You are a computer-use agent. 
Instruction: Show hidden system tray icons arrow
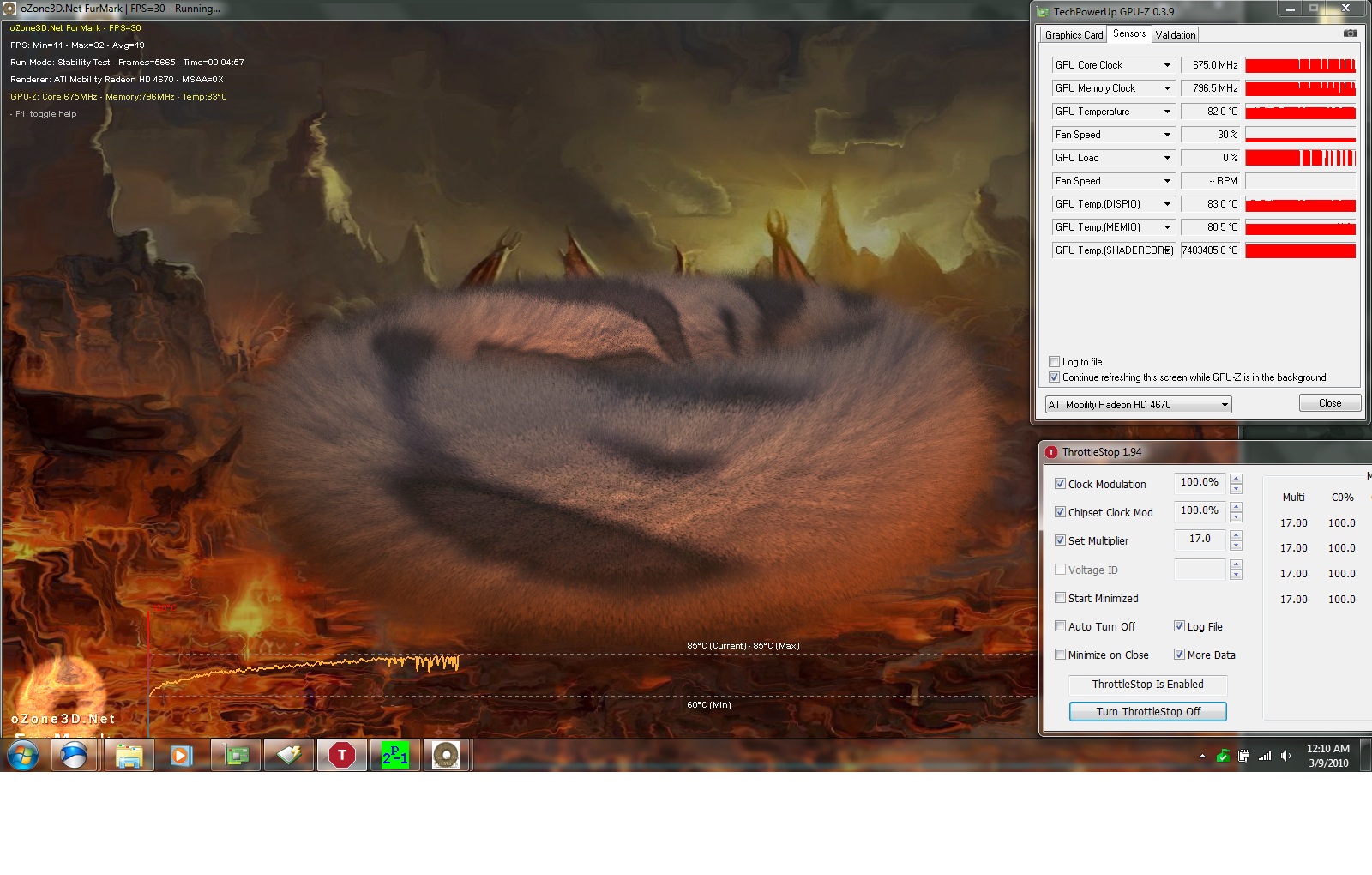[x=1202, y=756]
